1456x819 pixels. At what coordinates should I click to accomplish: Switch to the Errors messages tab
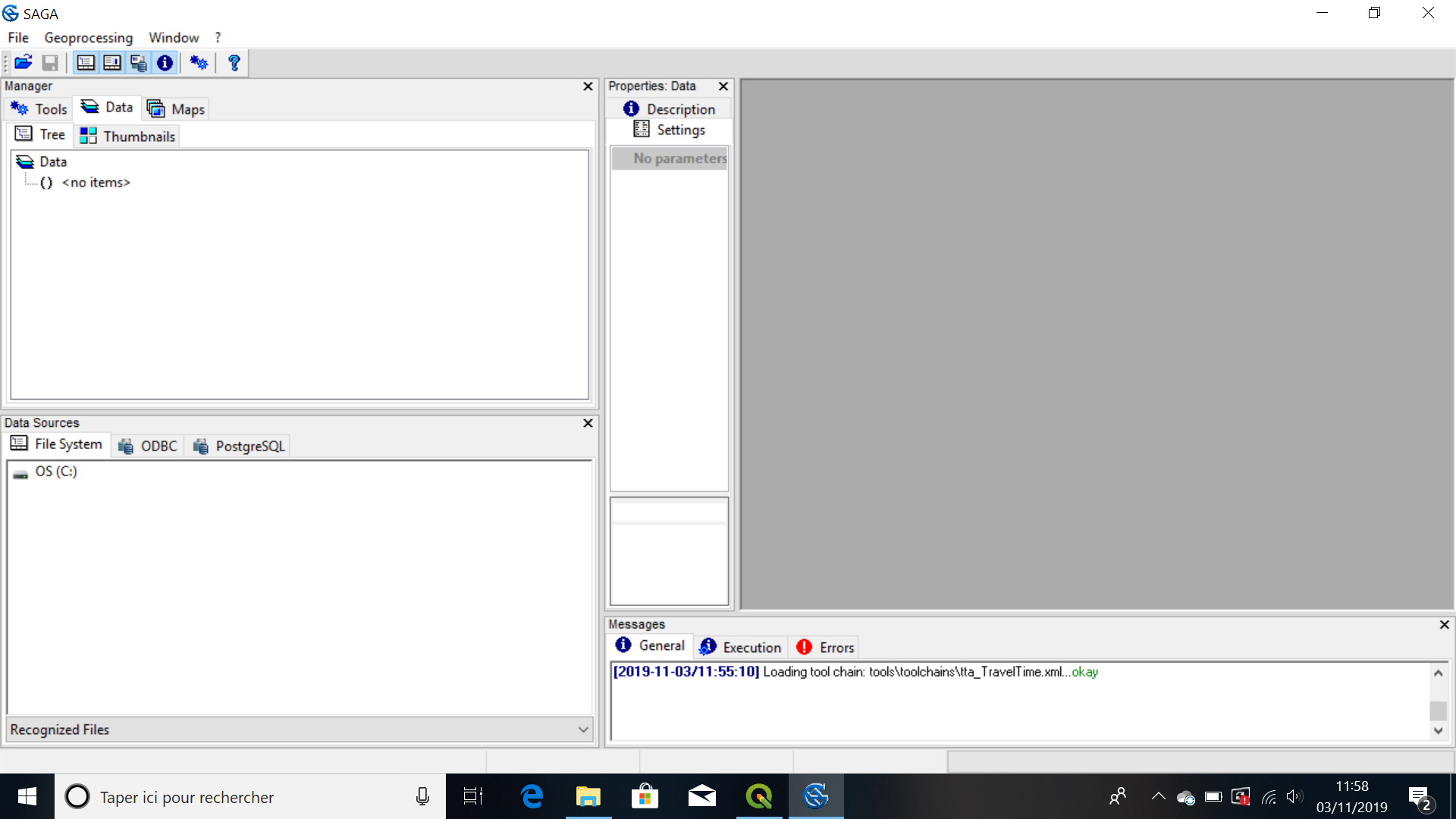(x=825, y=648)
